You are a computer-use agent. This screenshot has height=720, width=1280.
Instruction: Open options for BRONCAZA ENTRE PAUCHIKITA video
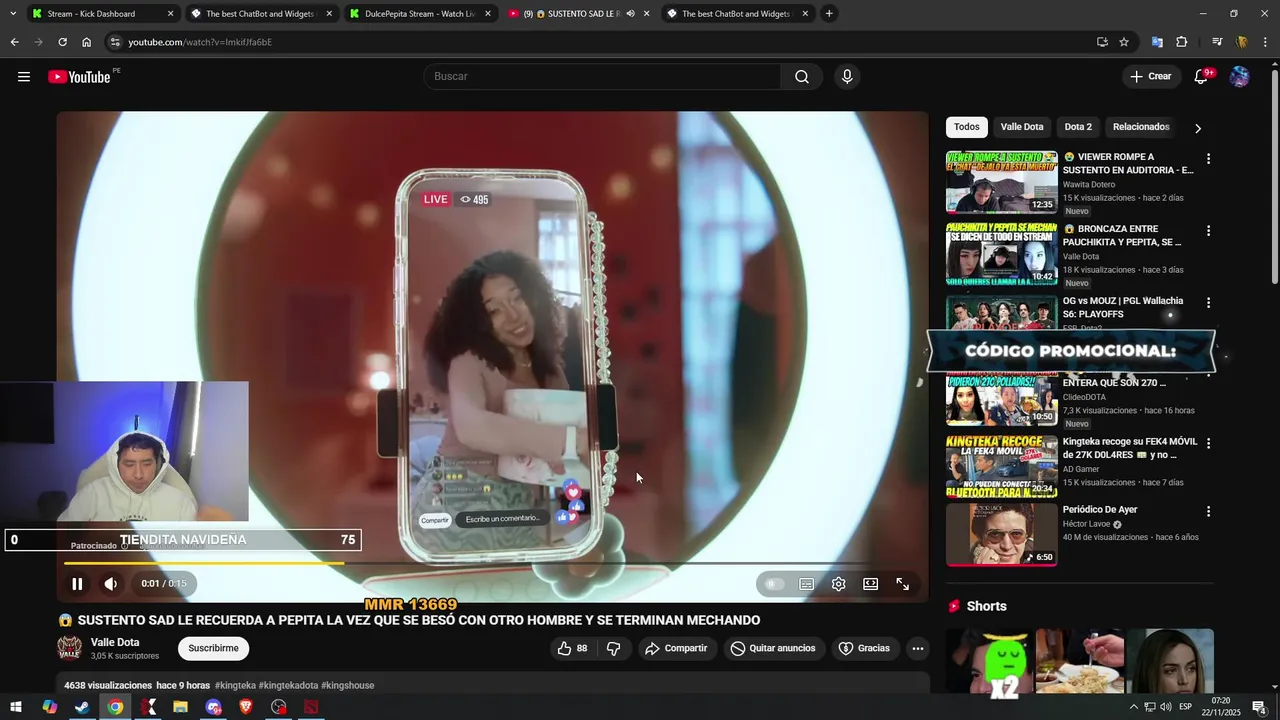(x=1208, y=231)
